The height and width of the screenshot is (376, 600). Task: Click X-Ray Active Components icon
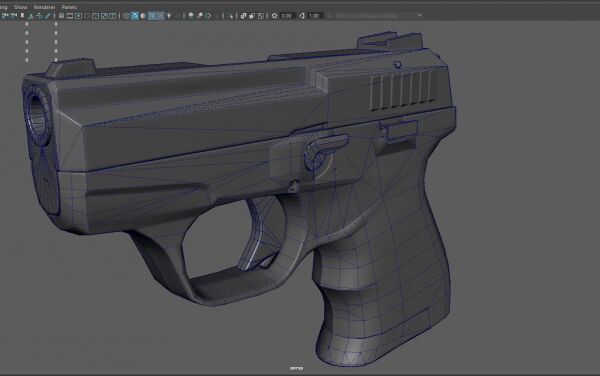coord(252,16)
